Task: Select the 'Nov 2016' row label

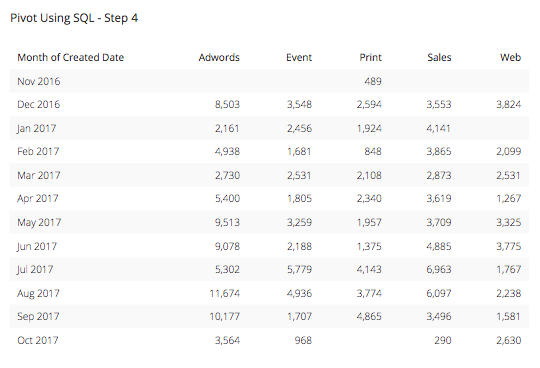Action: (39, 81)
